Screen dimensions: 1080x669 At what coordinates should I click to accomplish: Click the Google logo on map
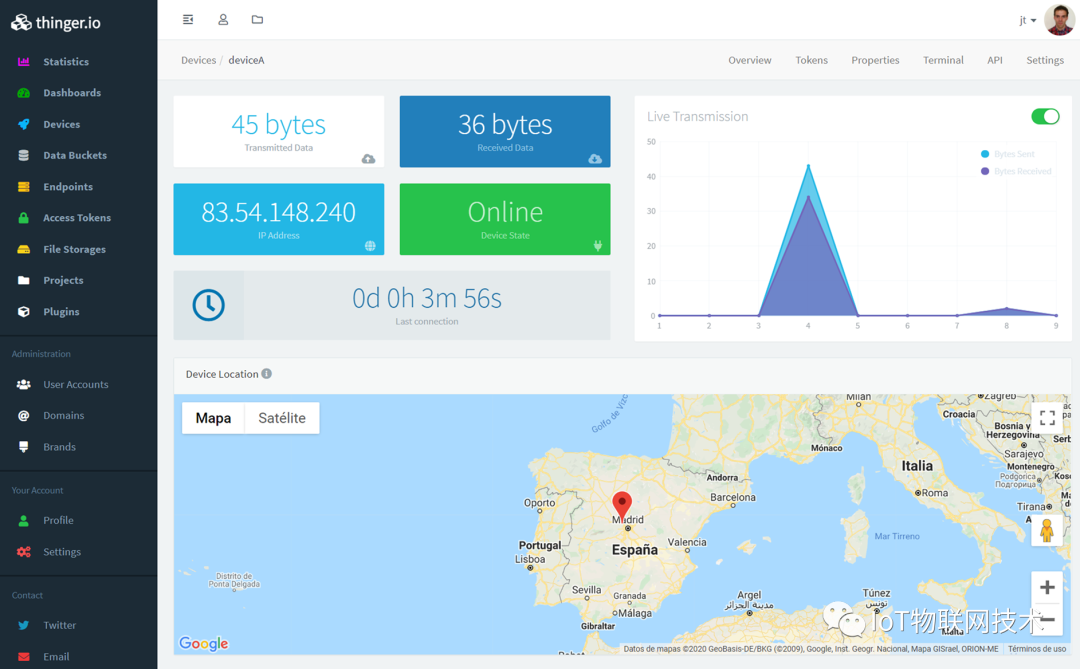click(x=204, y=644)
